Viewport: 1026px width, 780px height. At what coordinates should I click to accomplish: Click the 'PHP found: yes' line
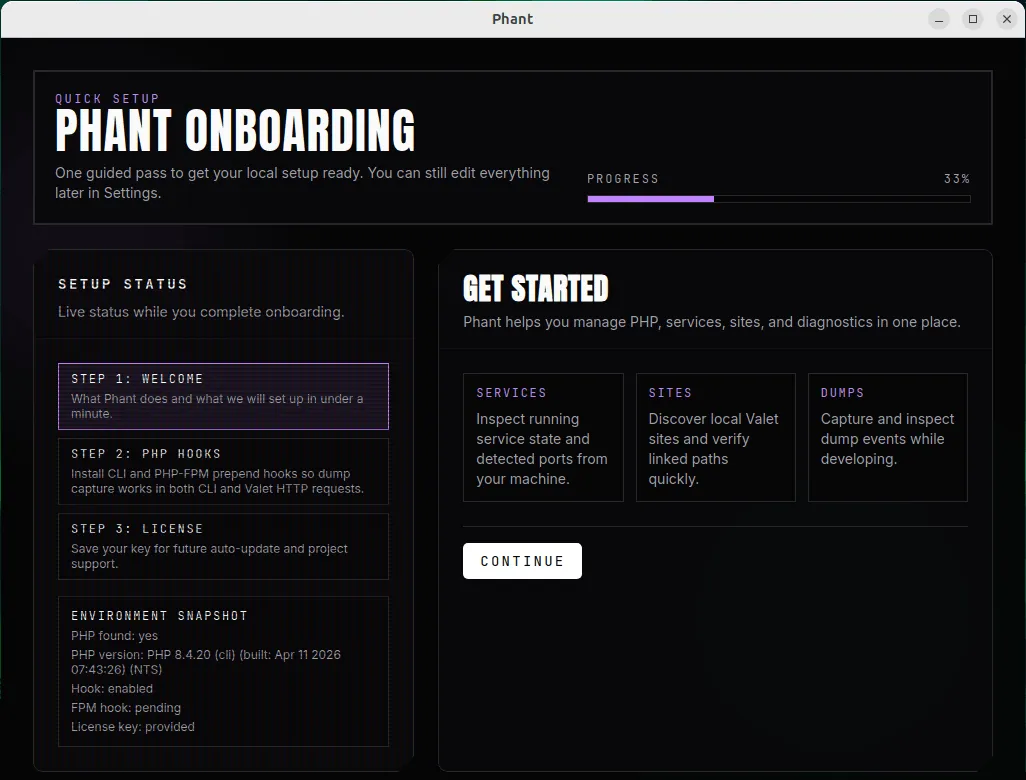click(x=115, y=635)
